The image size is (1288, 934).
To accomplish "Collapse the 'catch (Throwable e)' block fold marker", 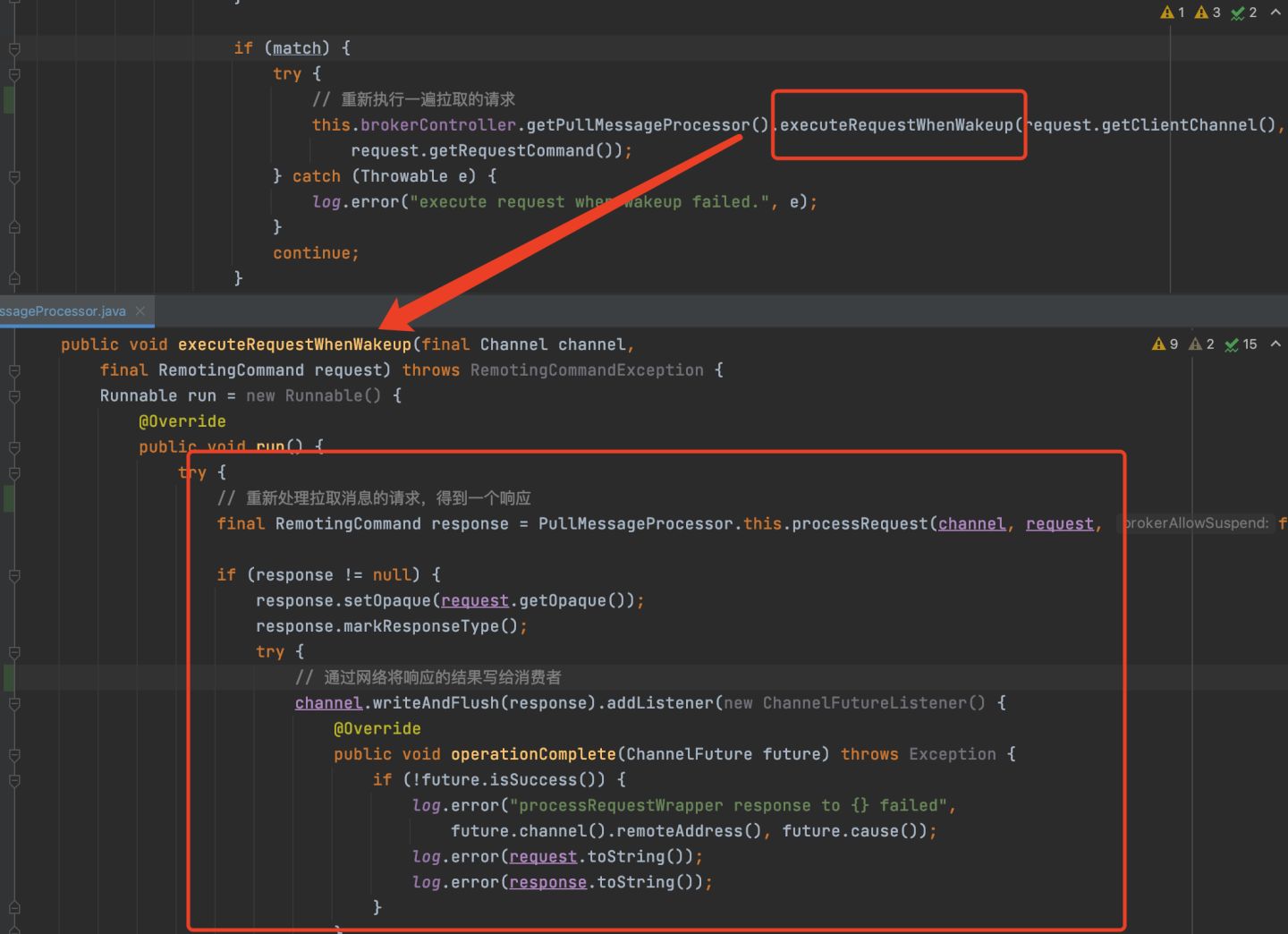I will 14,177.
